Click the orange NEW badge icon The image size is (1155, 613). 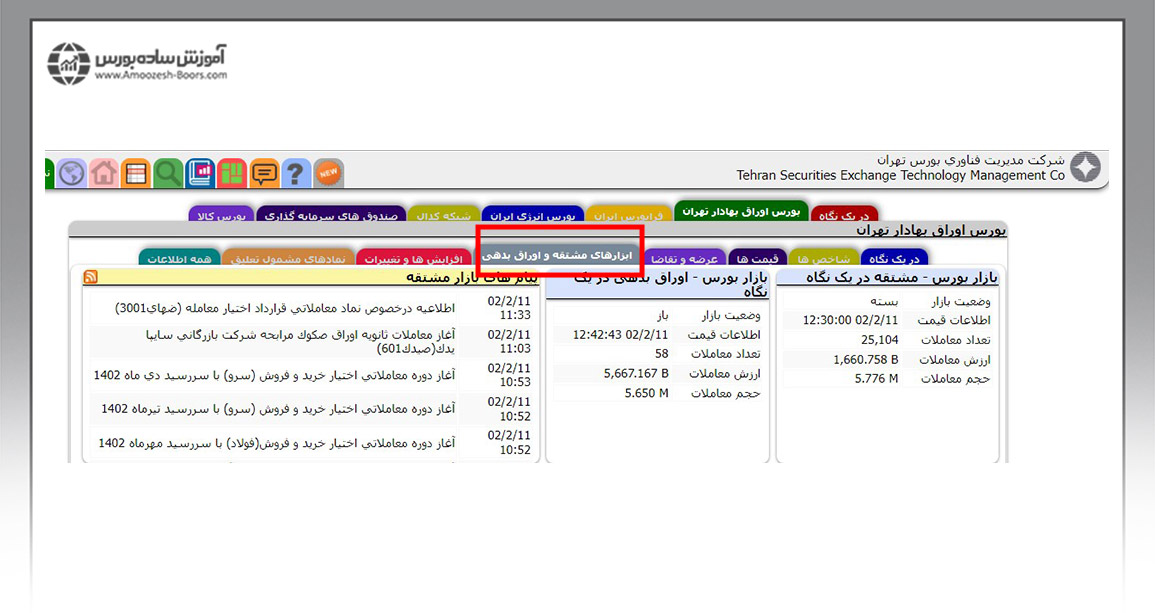[328, 173]
